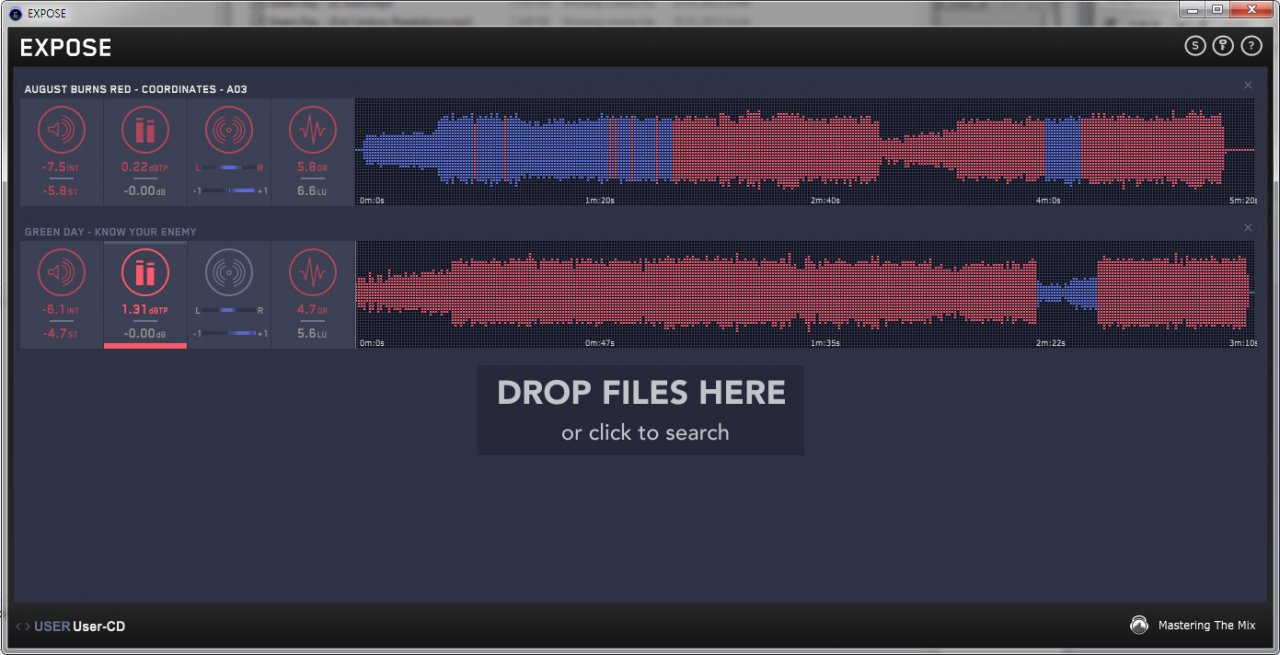Open settings via the S icon
This screenshot has height=655, width=1280.
[1195, 46]
